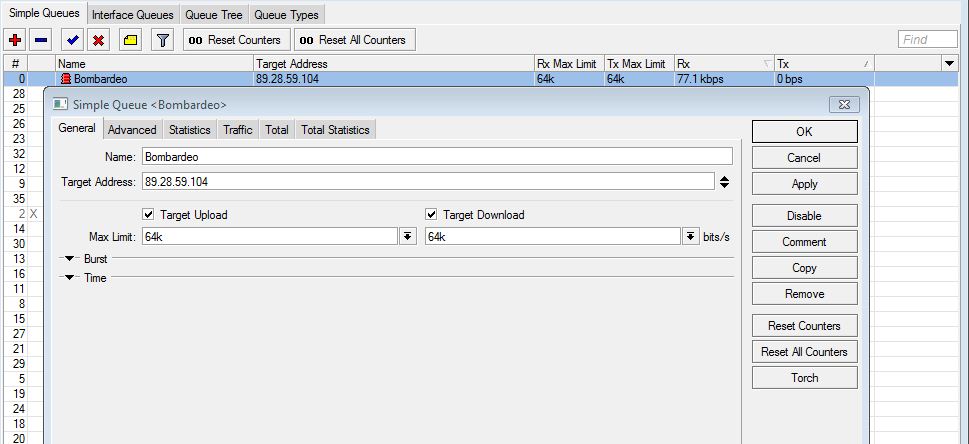Select queue row number 28
The image size is (969, 444).
[19, 93]
